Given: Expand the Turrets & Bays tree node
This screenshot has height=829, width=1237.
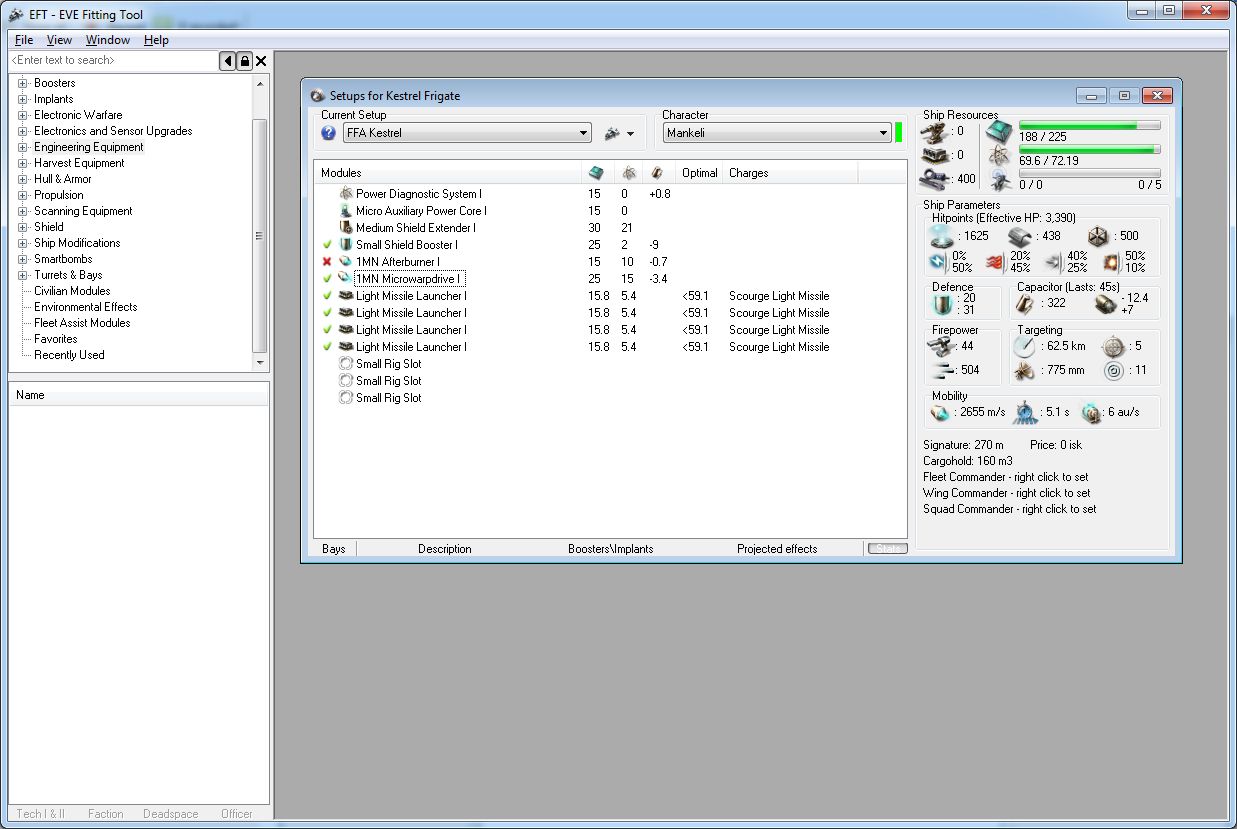Looking at the screenshot, I should [x=22, y=275].
